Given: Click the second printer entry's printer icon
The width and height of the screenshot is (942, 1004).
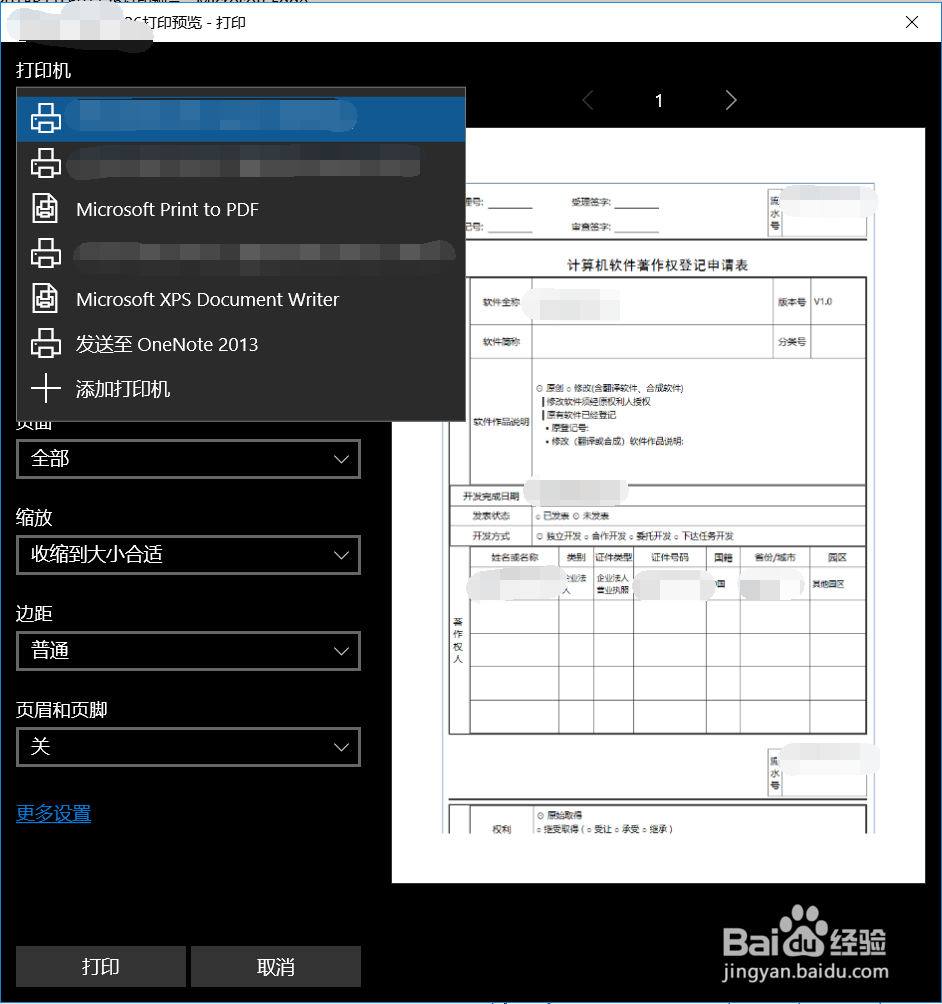Looking at the screenshot, I should pos(46,163).
